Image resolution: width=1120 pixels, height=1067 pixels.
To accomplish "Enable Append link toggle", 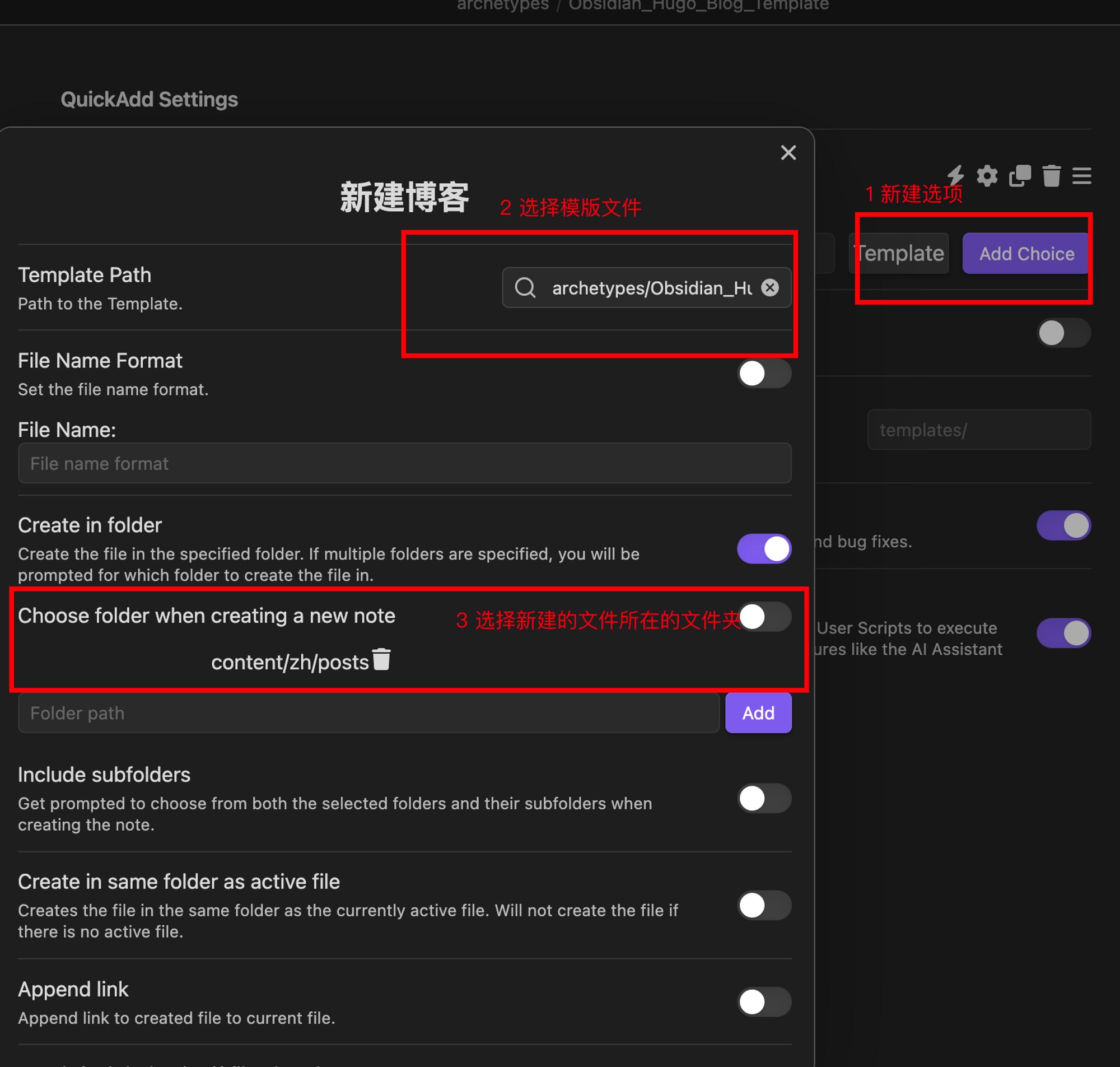I will pos(764,1002).
